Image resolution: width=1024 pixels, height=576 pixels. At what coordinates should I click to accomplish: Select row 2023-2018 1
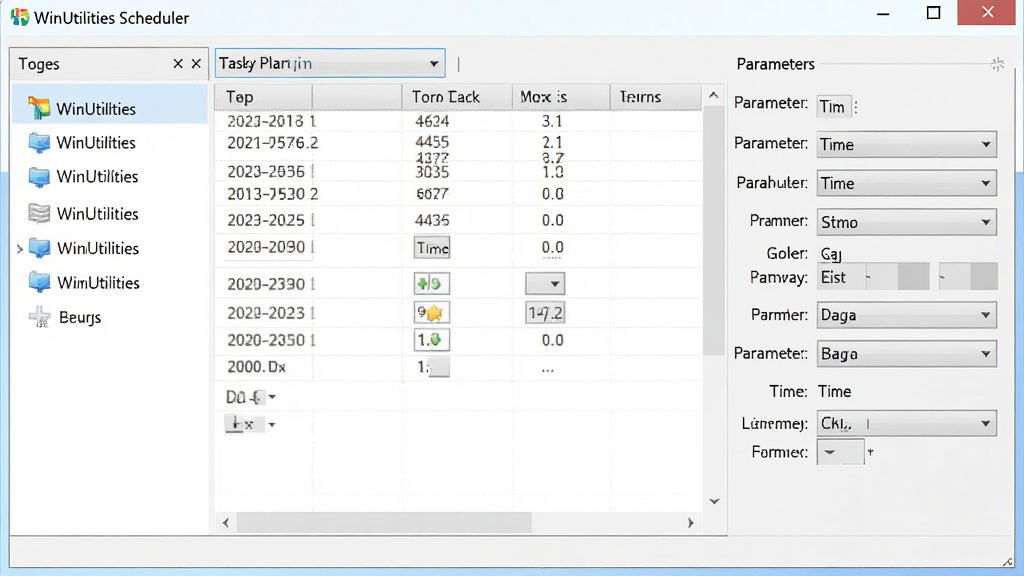[458, 121]
